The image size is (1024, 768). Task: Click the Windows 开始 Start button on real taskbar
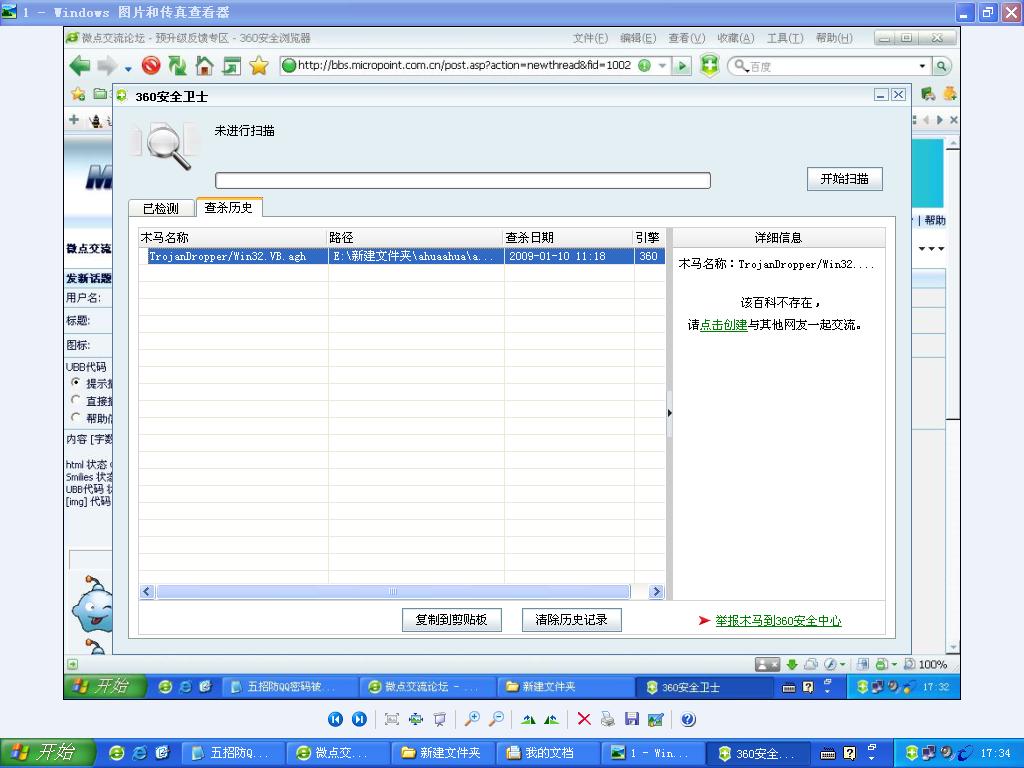(x=48, y=753)
